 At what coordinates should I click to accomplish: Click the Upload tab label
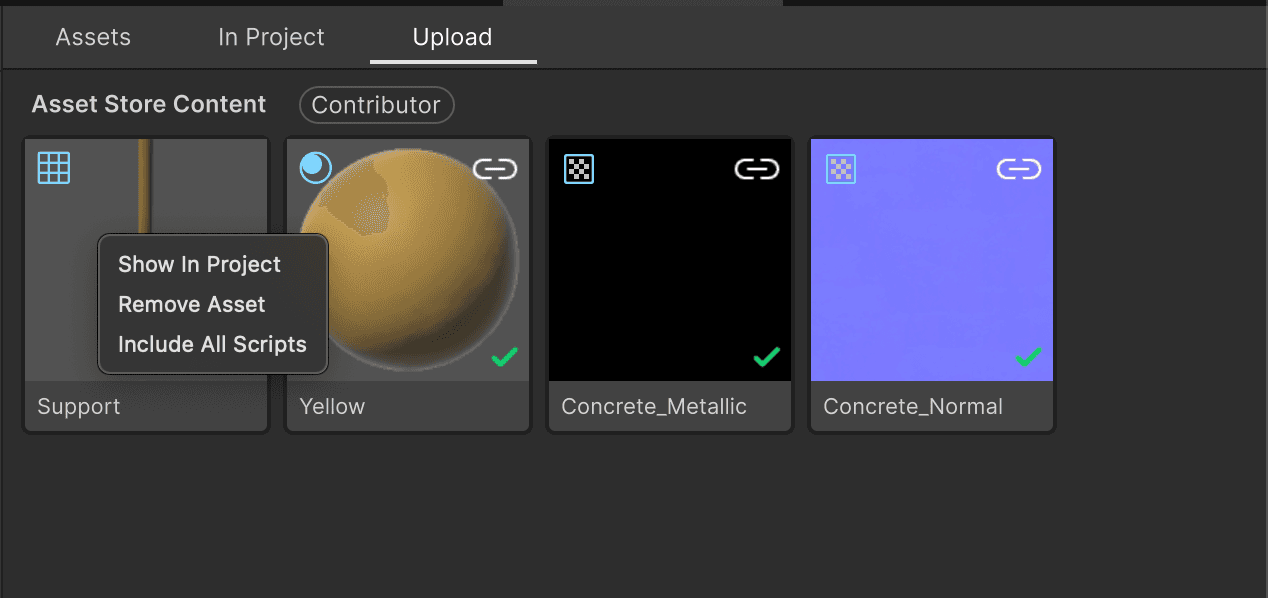tap(452, 37)
